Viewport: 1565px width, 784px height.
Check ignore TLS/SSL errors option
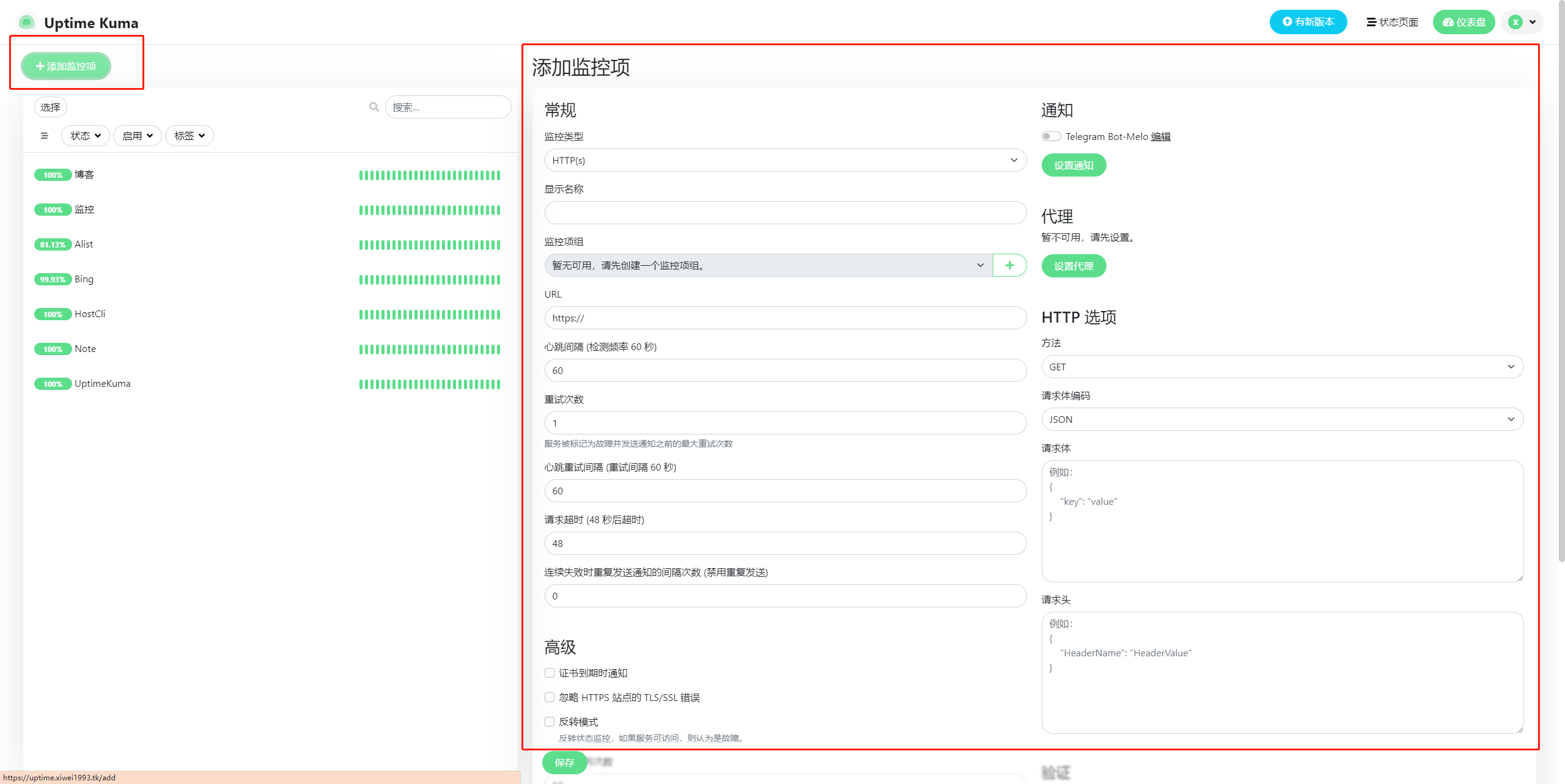(x=550, y=697)
